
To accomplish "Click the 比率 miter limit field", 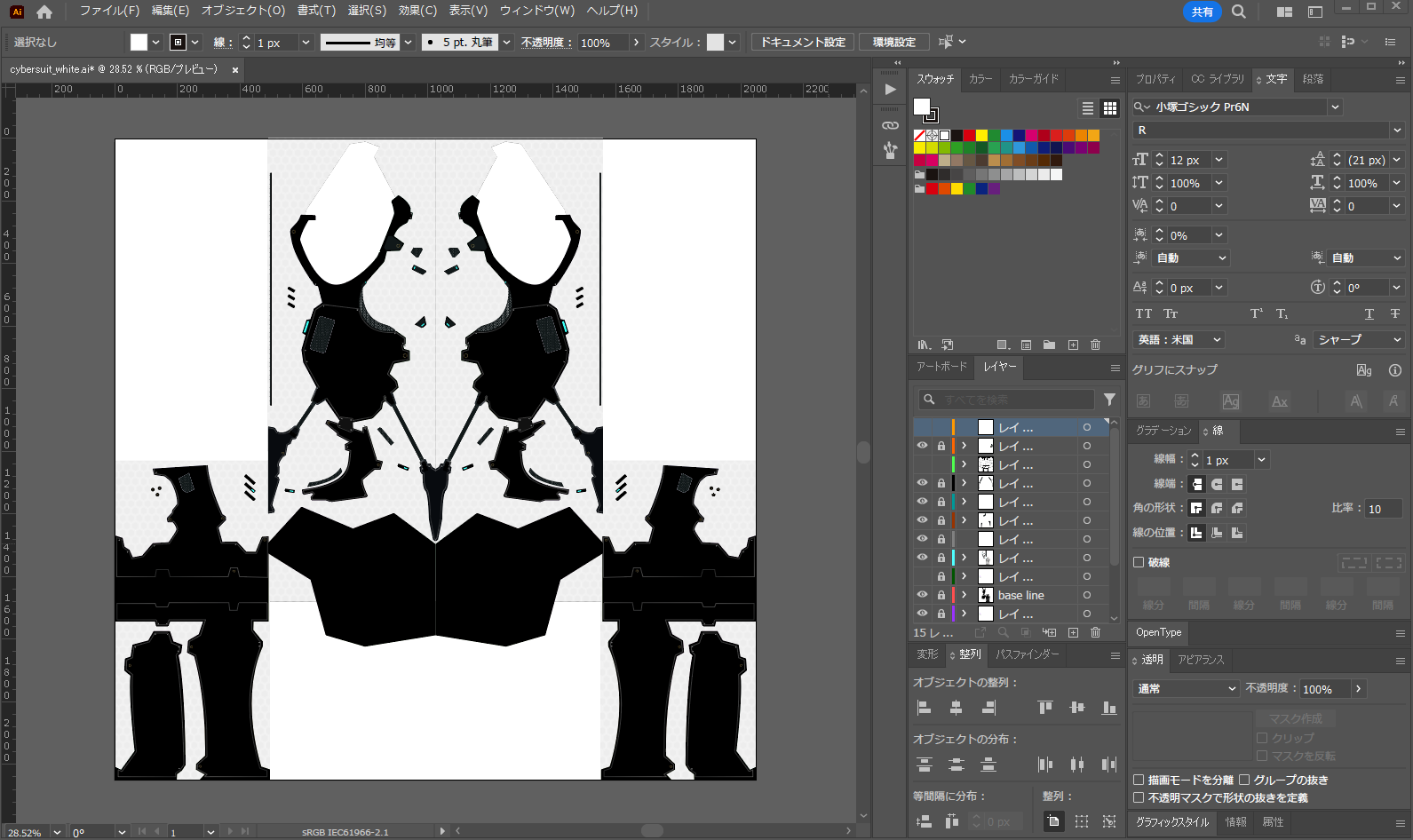I will [1385, 509].
